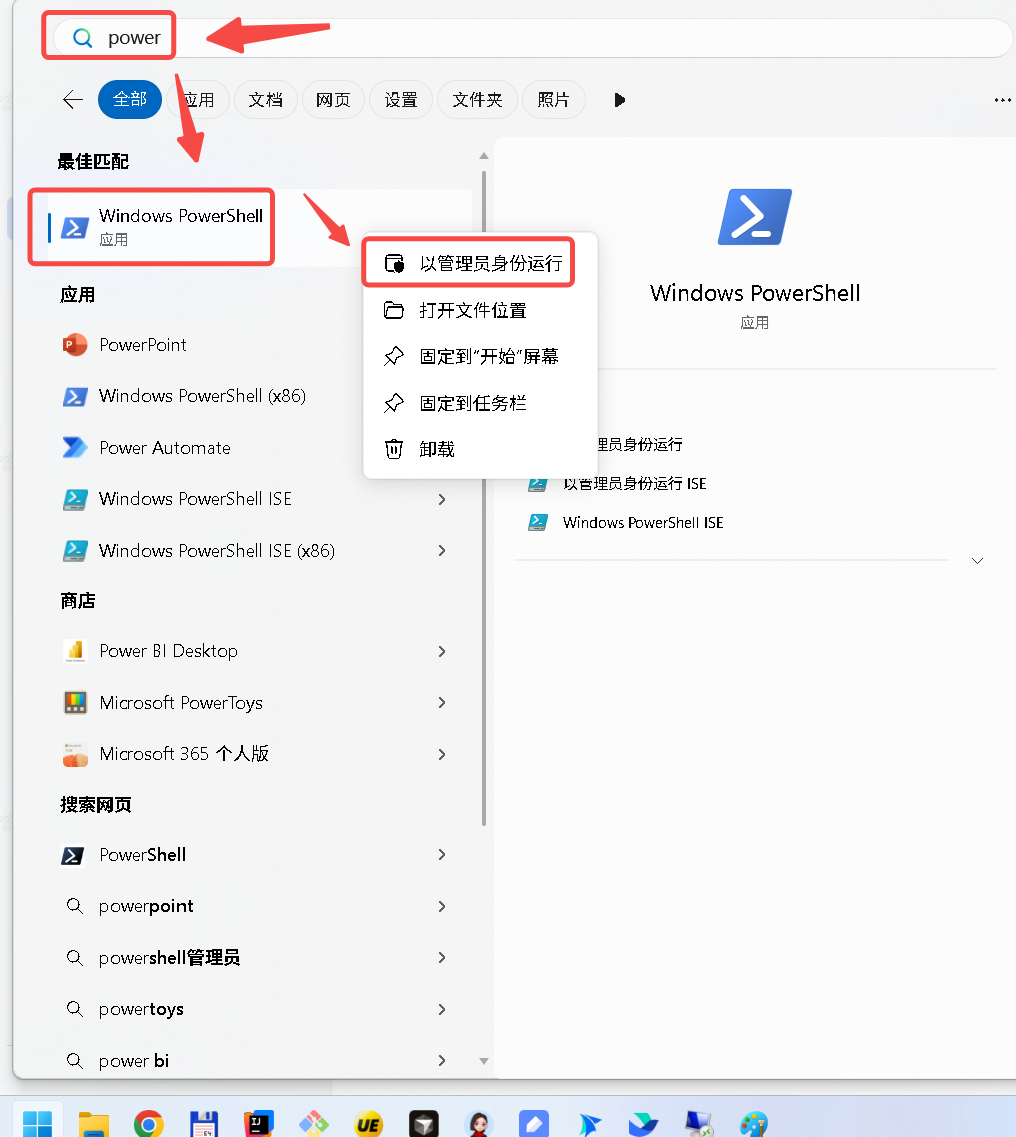Launch Google Chrome from the taskbar
Image resolution: width=1016 pixels, height=1137 pixels.
click(x=149, y=1124)
